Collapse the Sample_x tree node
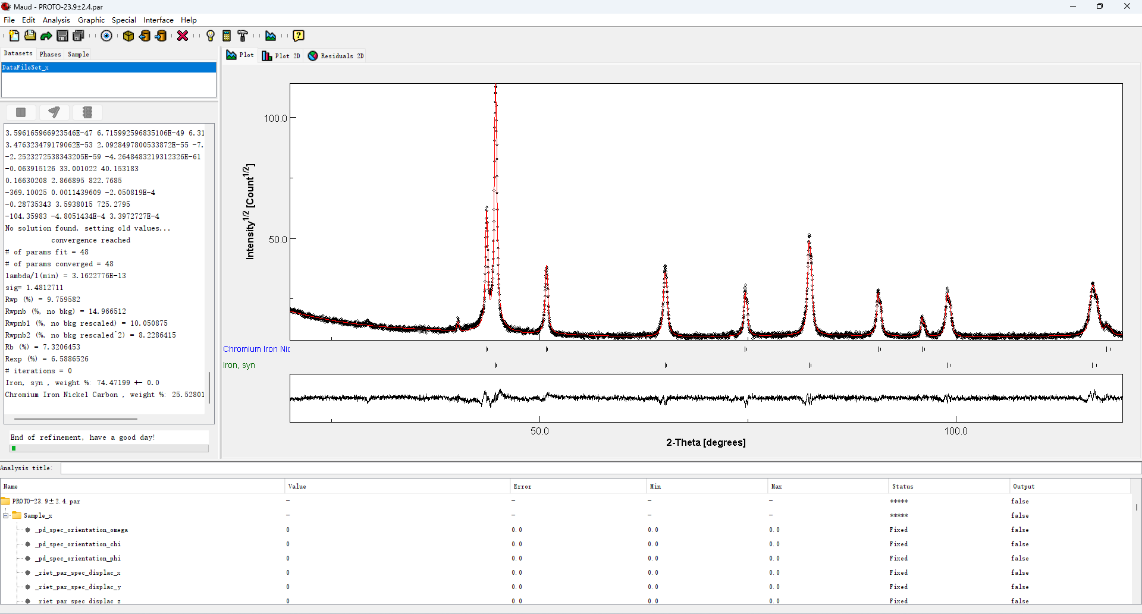The image size is (1142, 614). click(x=6, y=515)
